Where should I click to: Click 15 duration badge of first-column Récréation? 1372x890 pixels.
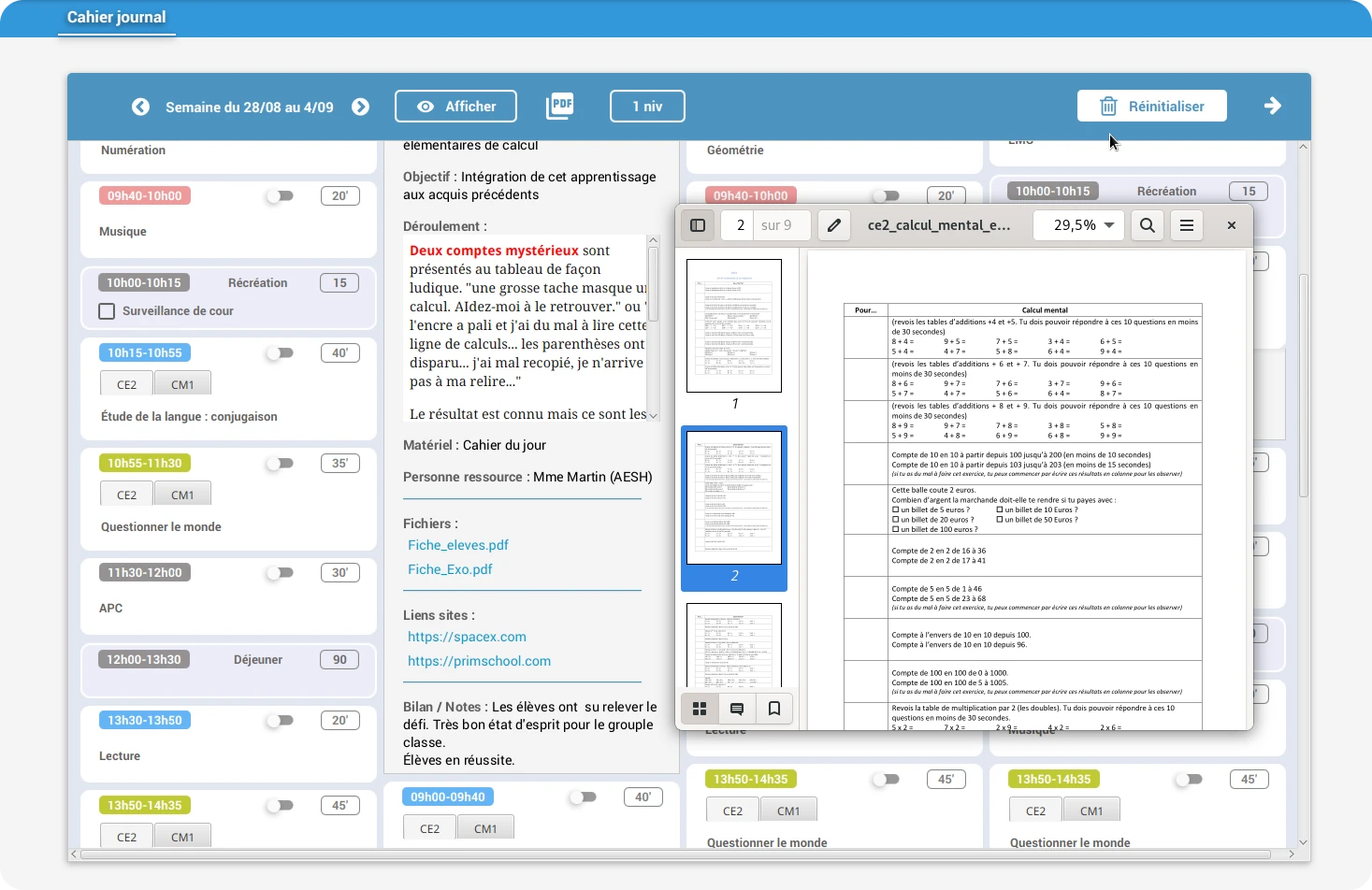339,283
